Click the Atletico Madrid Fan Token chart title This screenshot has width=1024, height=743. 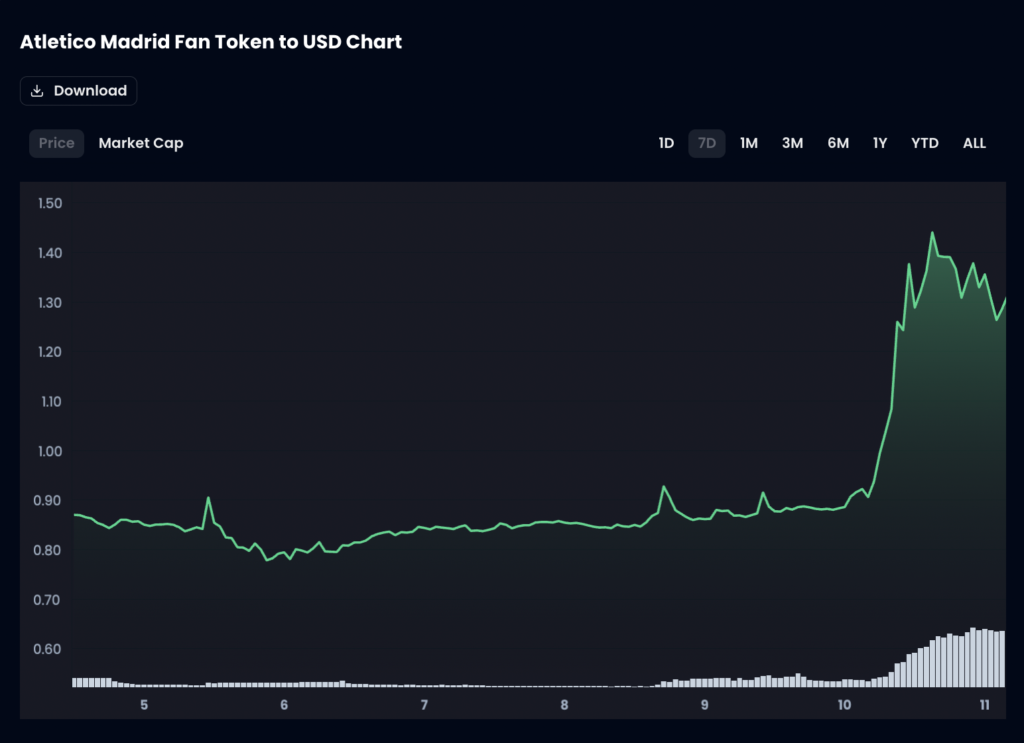click(211, 42)
